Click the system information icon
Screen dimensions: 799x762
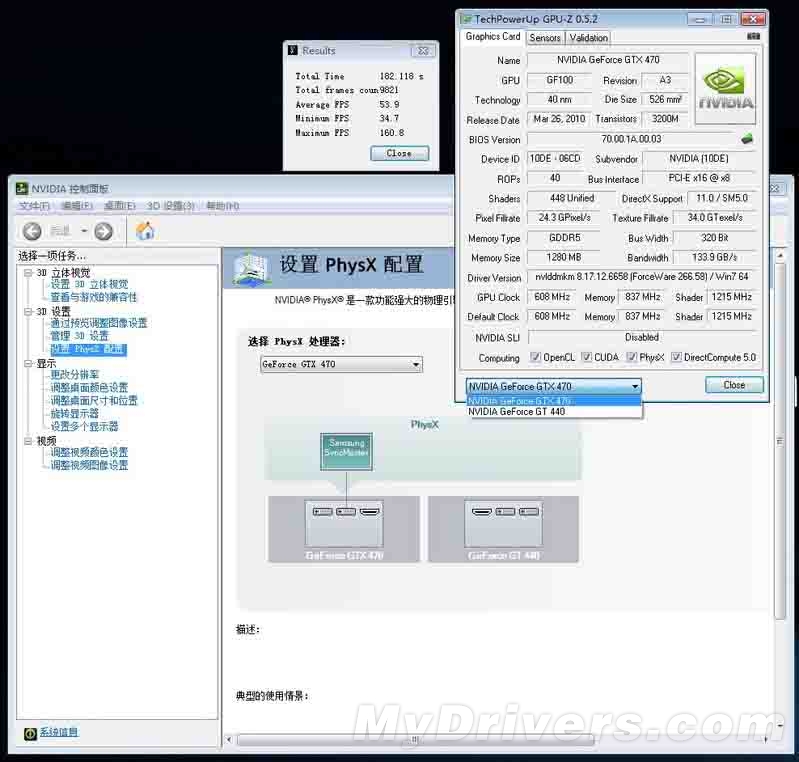[x=30, y=733]
